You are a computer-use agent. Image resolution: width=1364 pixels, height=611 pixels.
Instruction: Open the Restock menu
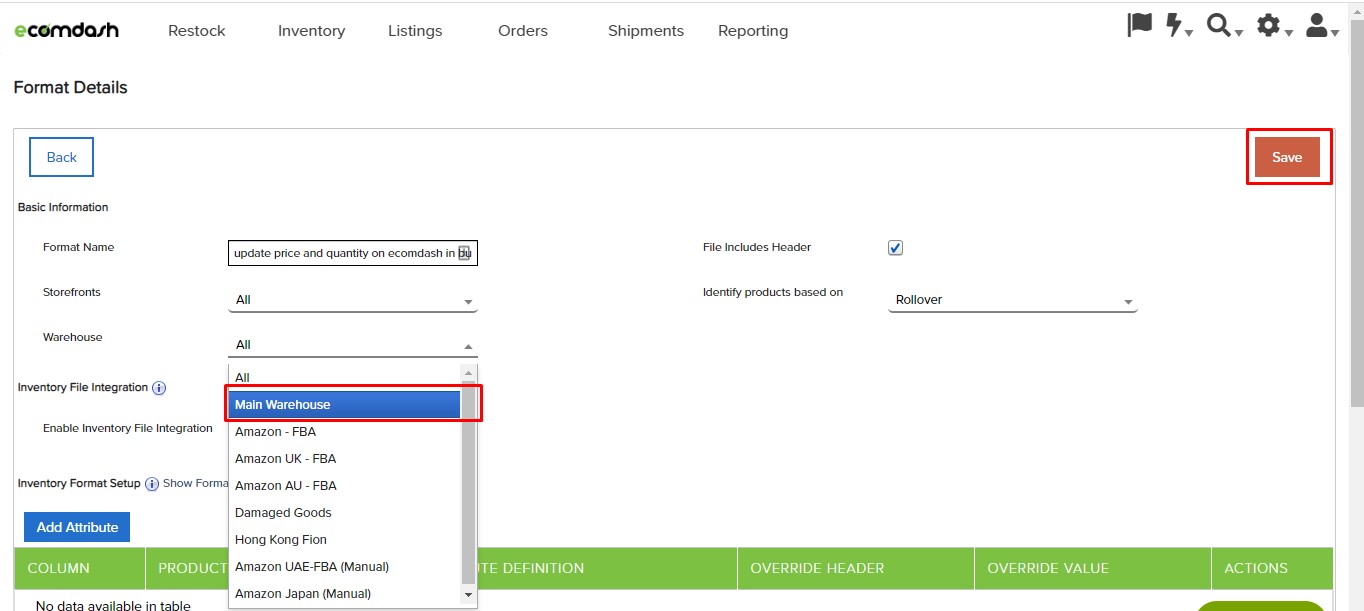197,31
